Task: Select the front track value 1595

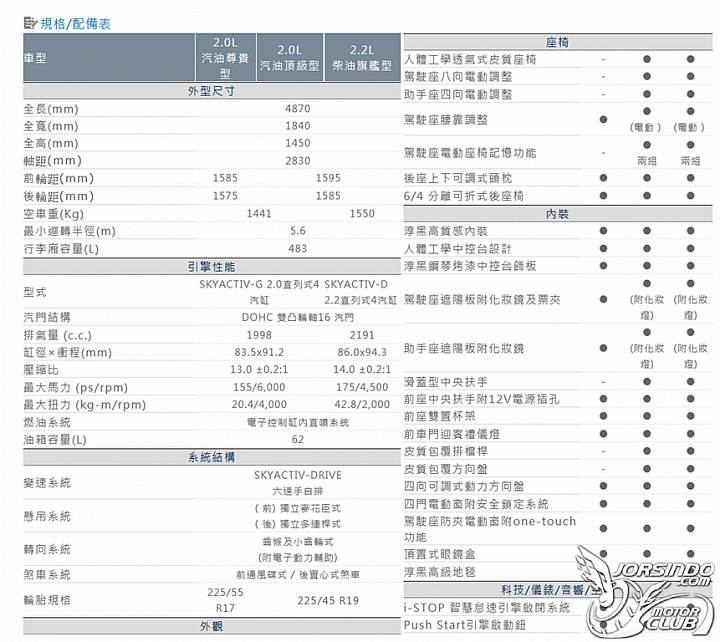Action: tap(328, 178)
